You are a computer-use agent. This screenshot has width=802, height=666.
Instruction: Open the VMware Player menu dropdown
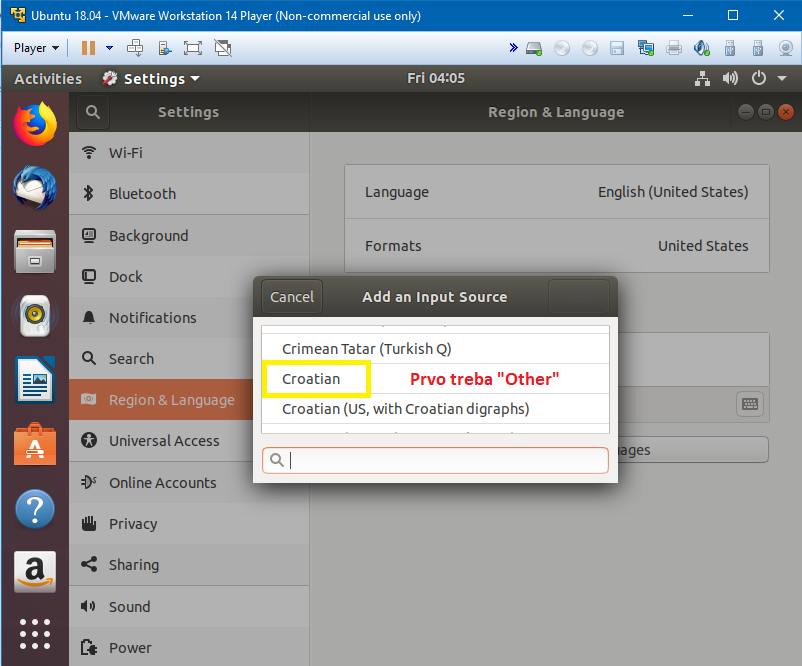36,48
